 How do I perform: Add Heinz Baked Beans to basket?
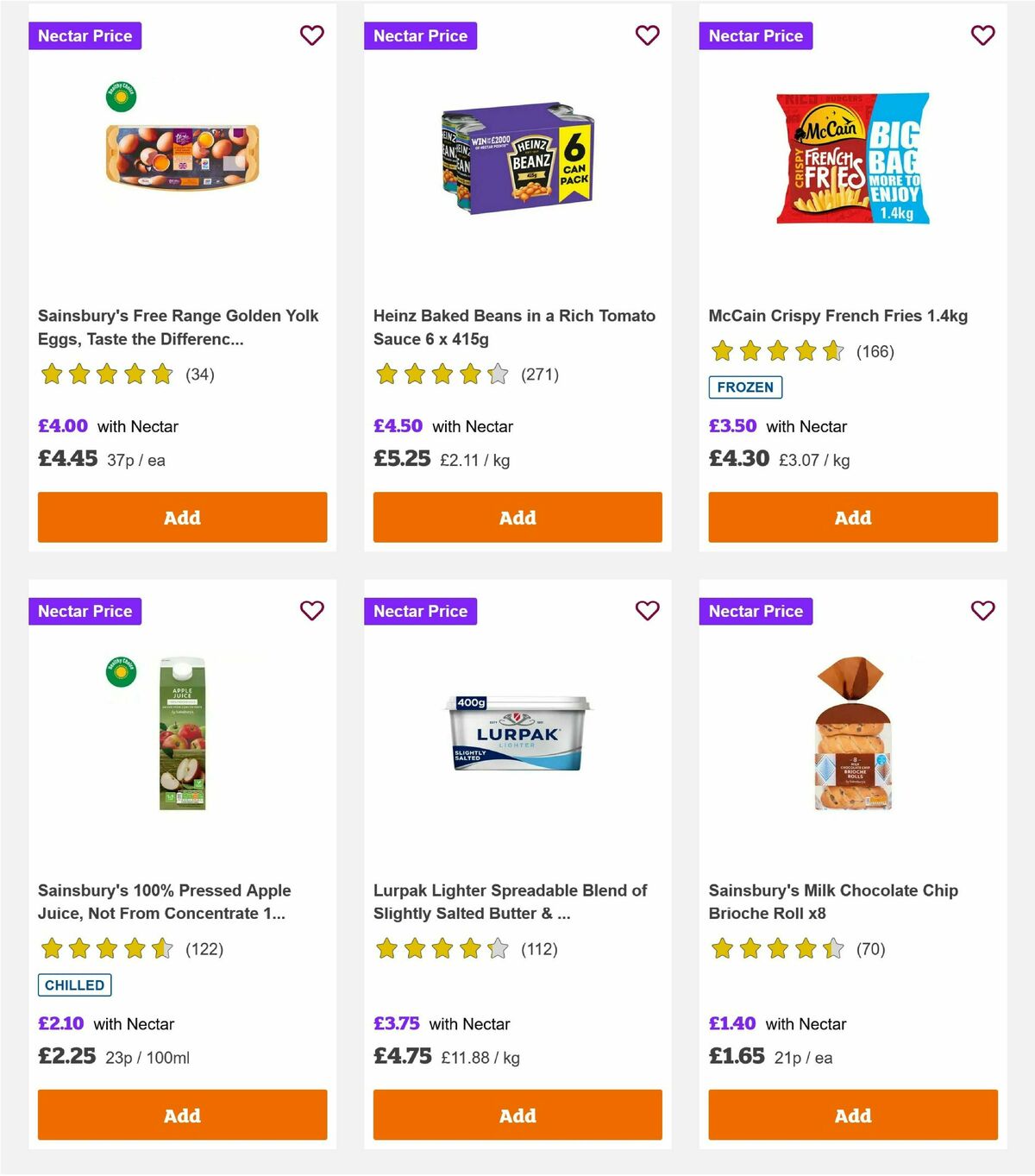(x=517, y=517)
